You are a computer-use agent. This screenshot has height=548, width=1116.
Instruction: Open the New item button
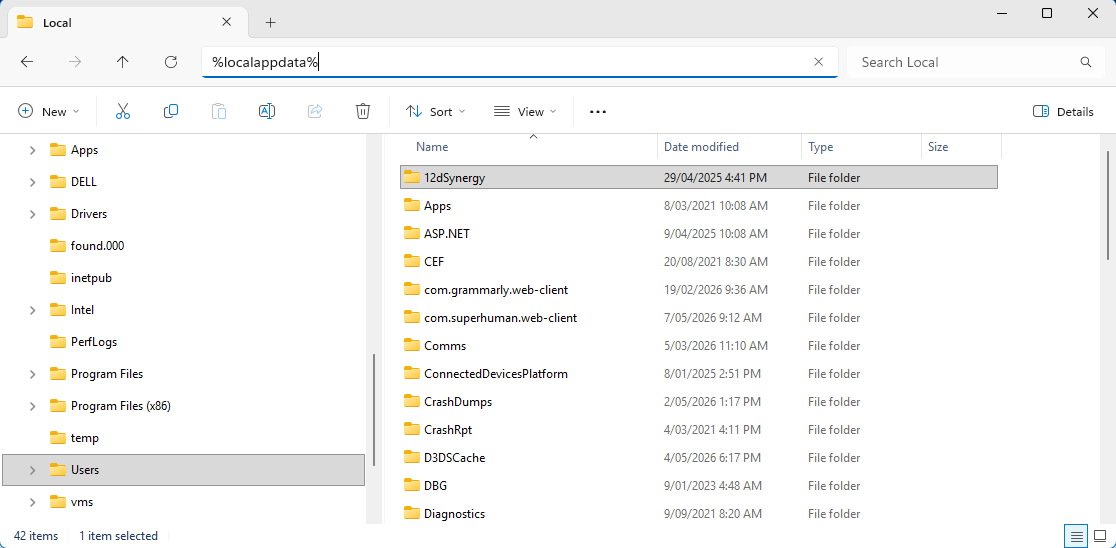pyautogui.click(x=48, y=112)
